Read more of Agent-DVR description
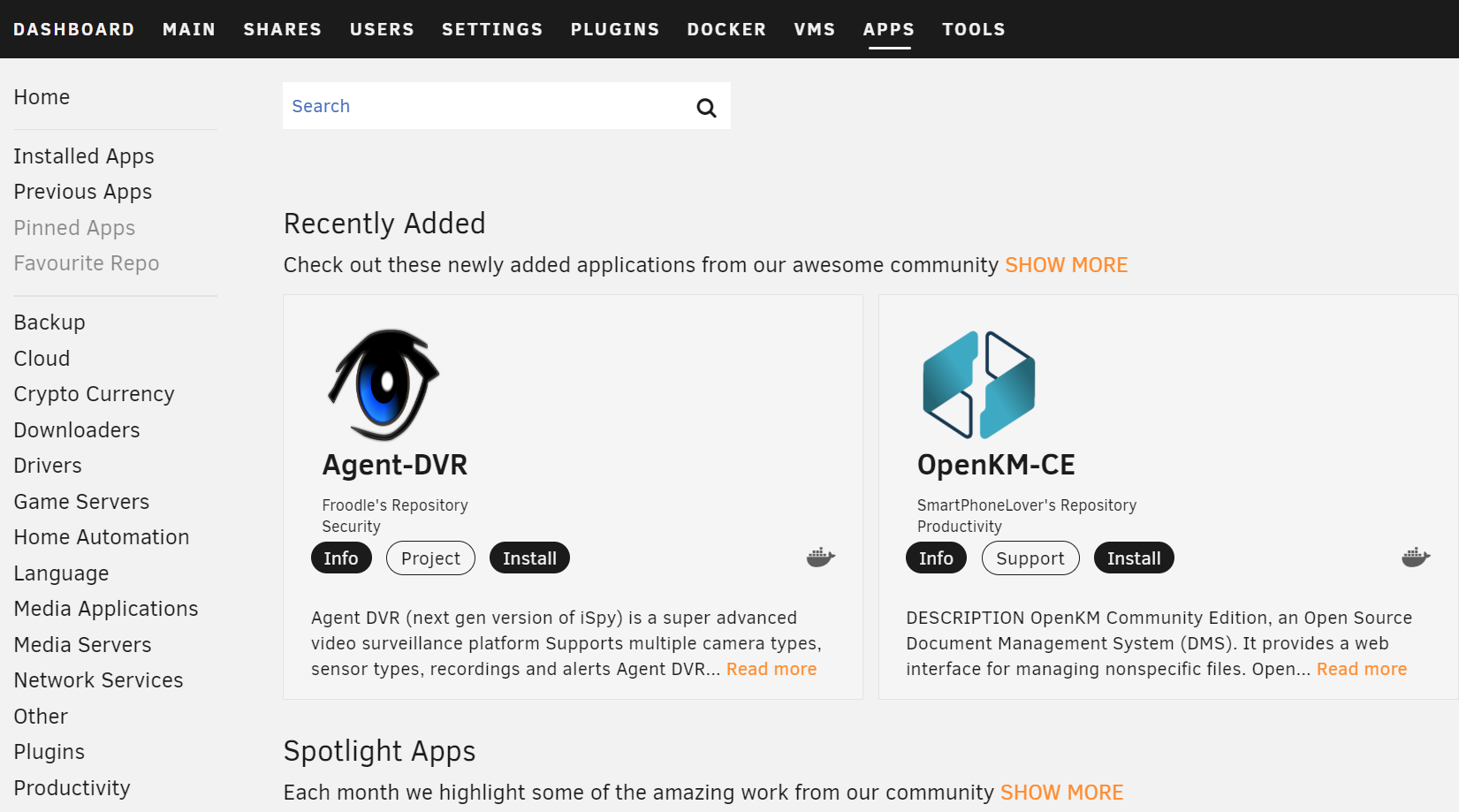This screenshot has height=812, width=1459. [x=771, y=669]
